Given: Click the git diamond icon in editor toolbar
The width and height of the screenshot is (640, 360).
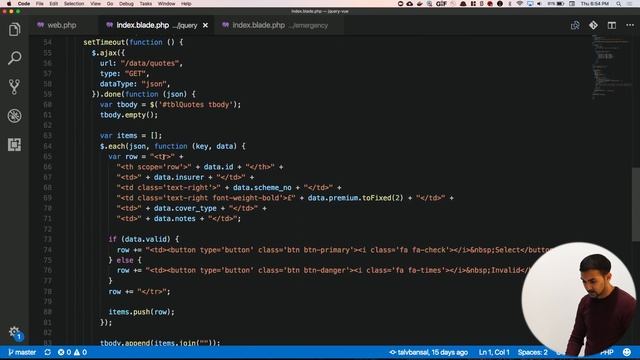Looking at the screenshot, I should 593,25.
